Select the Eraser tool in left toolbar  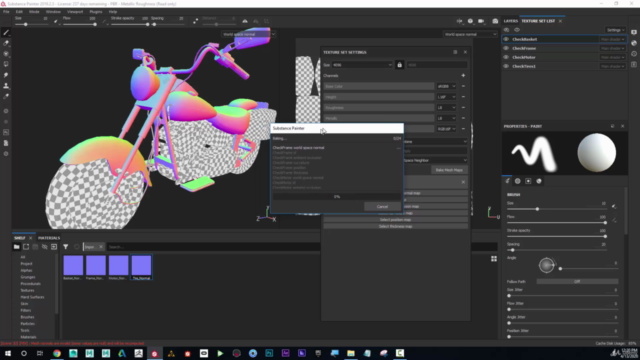[6, 43]
